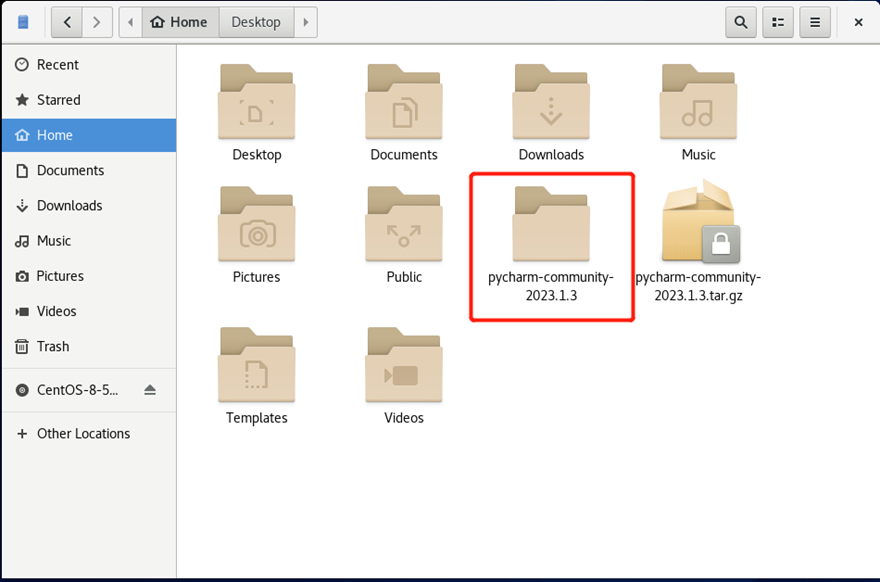
Task: Open Recent in the sidebar
Action: [x=89, y=65]
